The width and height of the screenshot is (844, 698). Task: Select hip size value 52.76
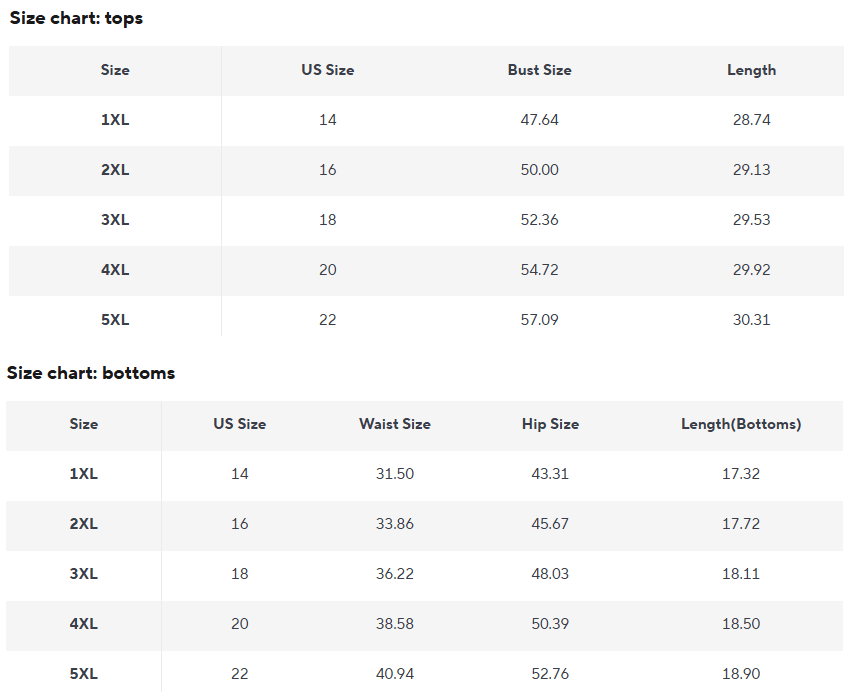tap(550, 674)
